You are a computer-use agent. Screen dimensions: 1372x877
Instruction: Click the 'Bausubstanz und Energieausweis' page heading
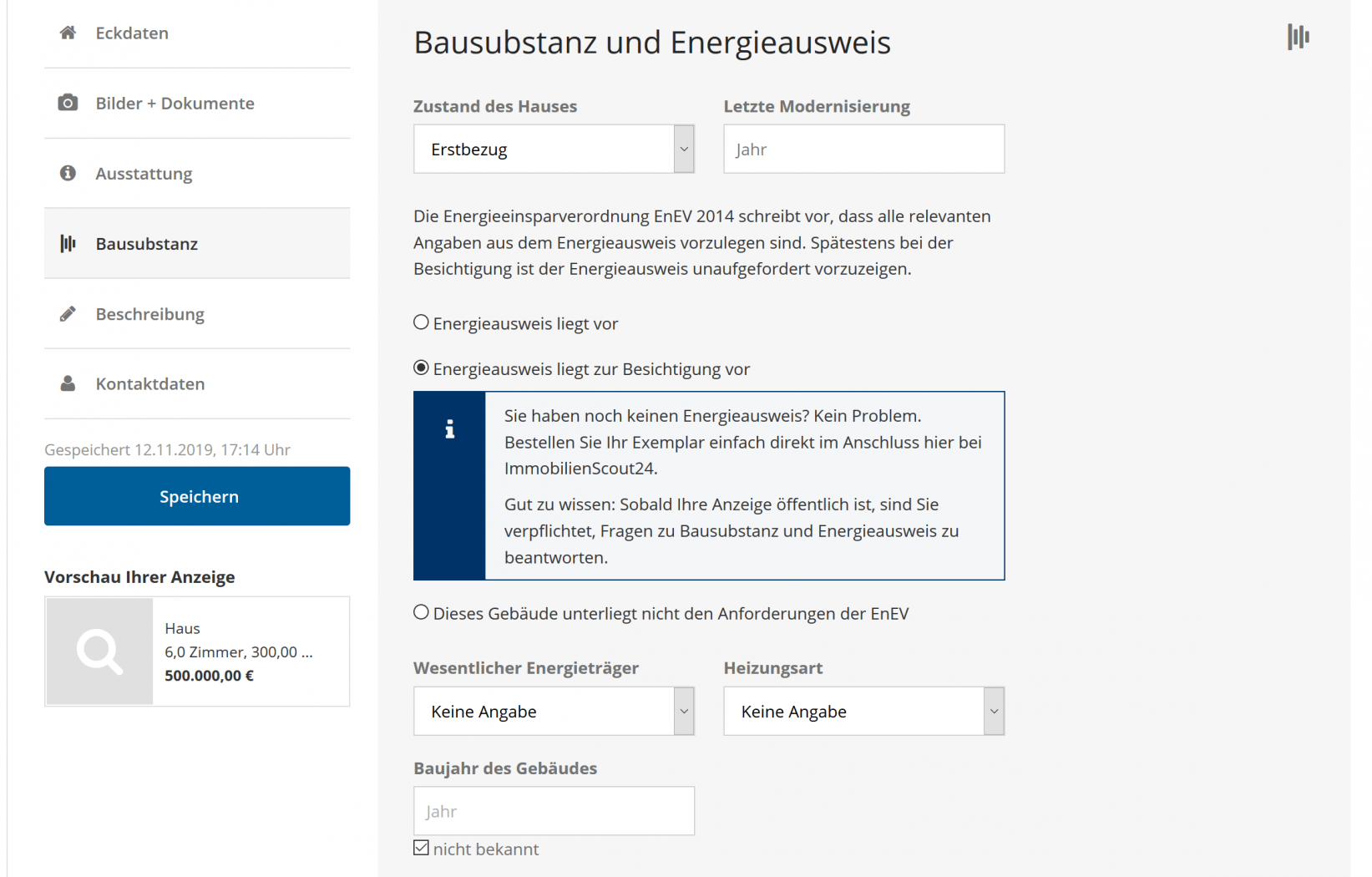coord(652,43)
